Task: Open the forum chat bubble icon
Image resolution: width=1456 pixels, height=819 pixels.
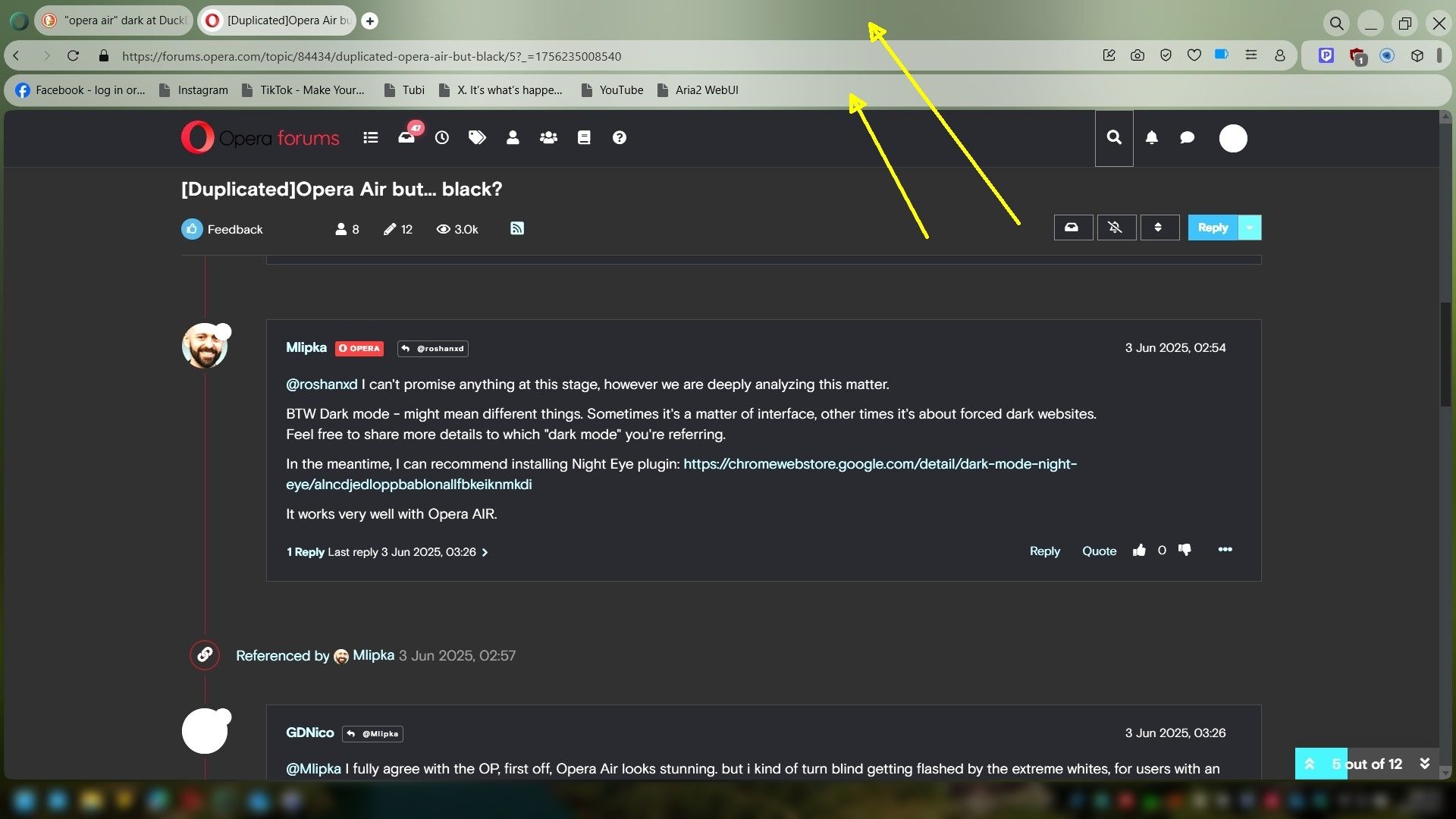Action: click(x=1188, y=138)
